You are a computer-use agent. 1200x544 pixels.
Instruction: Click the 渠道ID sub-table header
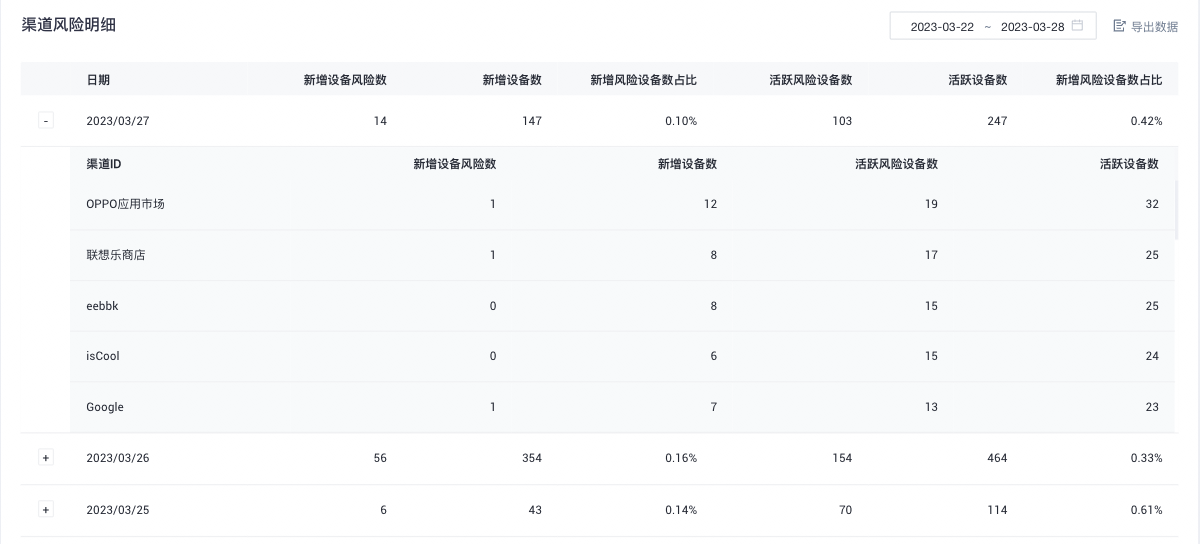(x=104, y=164)
